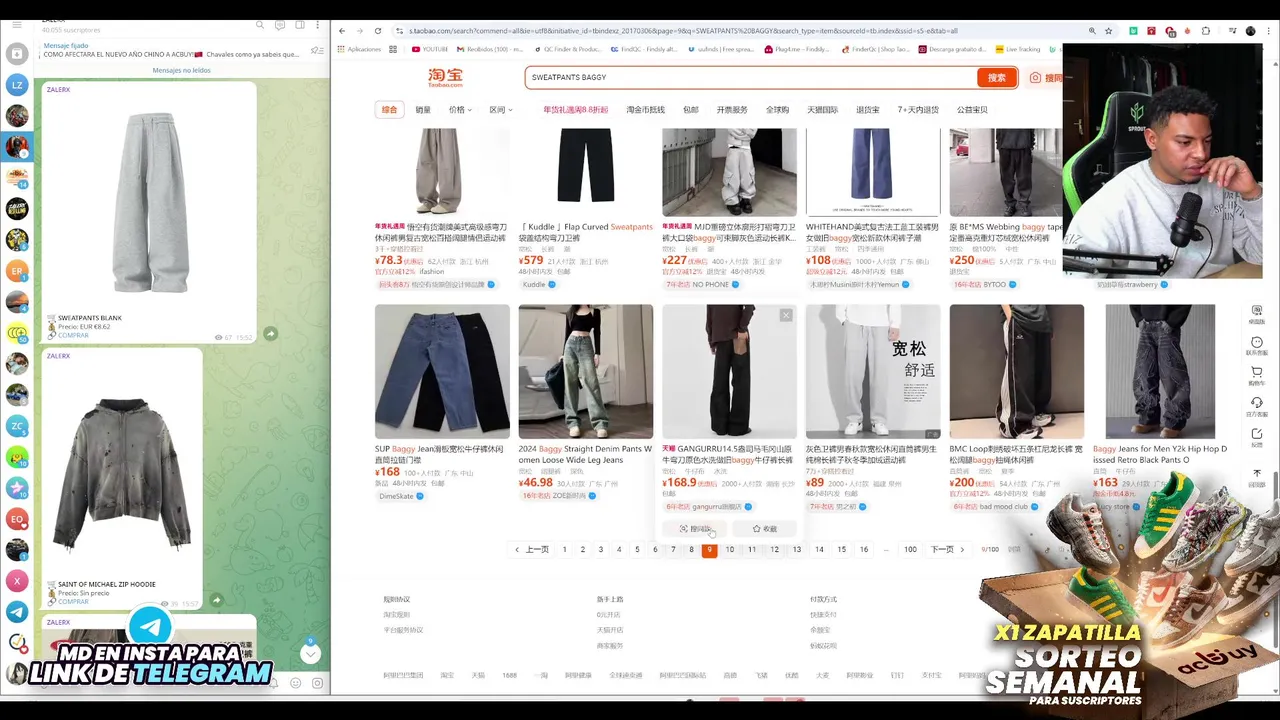Jump to latest Telegram messages arrow
The image size is (1280, 720).
click(x=310, y=653)
